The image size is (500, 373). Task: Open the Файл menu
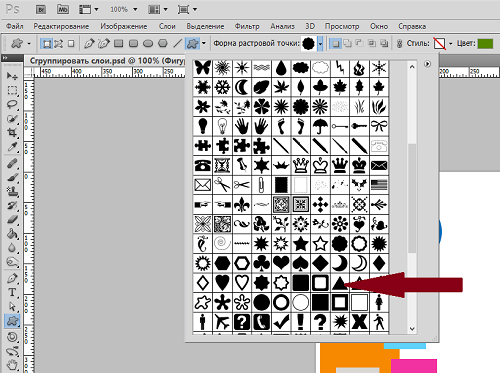click(x=15, y=26)
